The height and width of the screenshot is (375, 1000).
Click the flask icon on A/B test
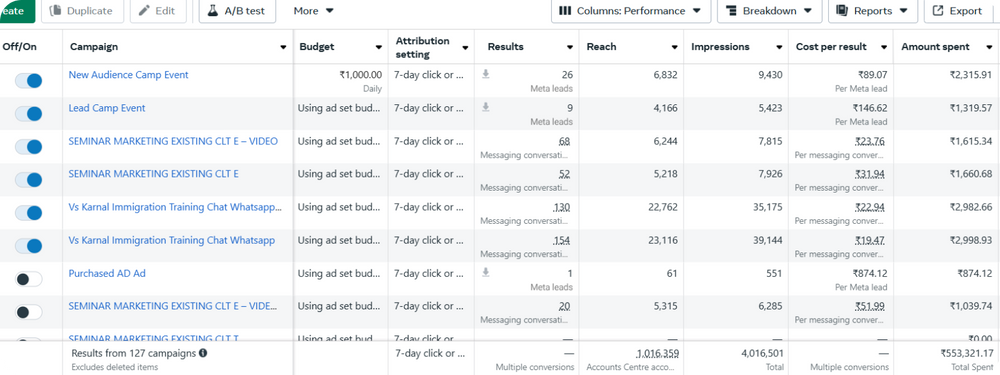[213, 11]
